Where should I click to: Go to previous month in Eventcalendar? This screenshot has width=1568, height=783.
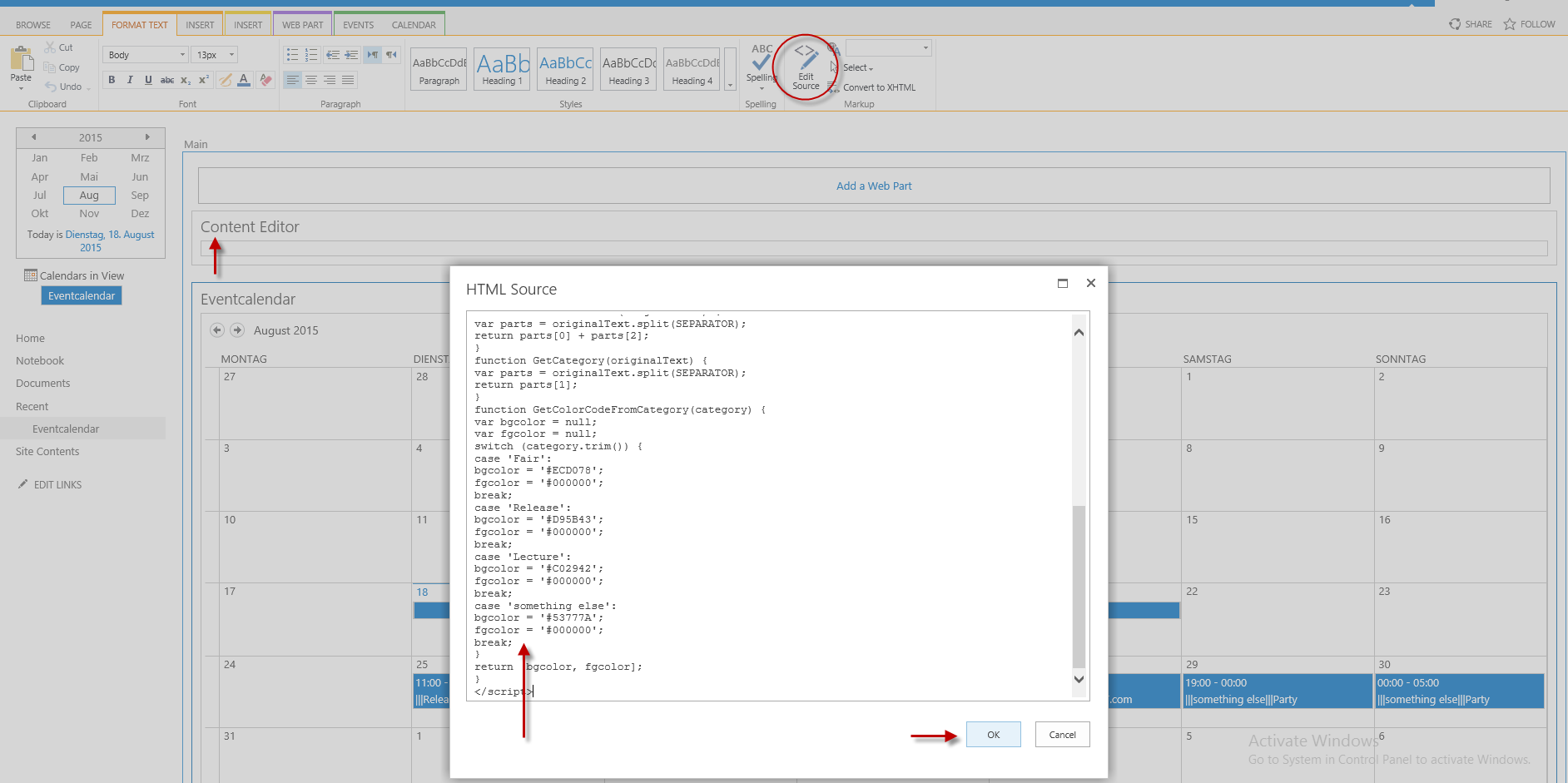click(x=217, y=330)
